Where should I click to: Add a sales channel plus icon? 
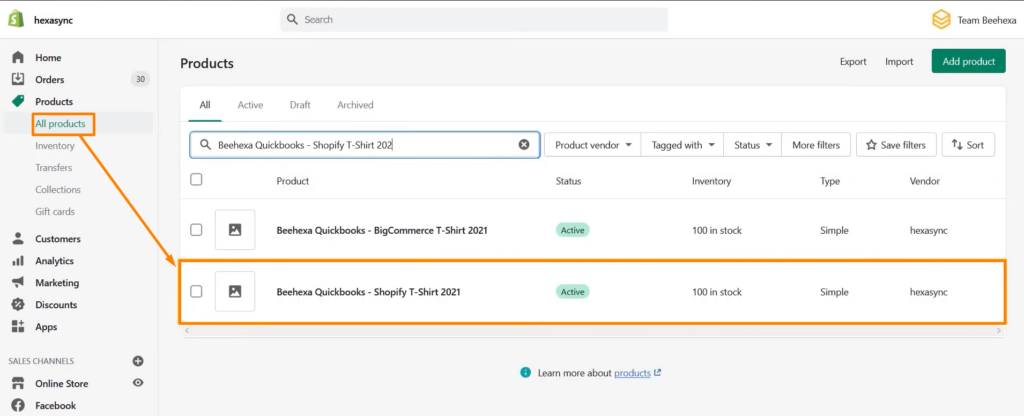[x=138, y=361]
